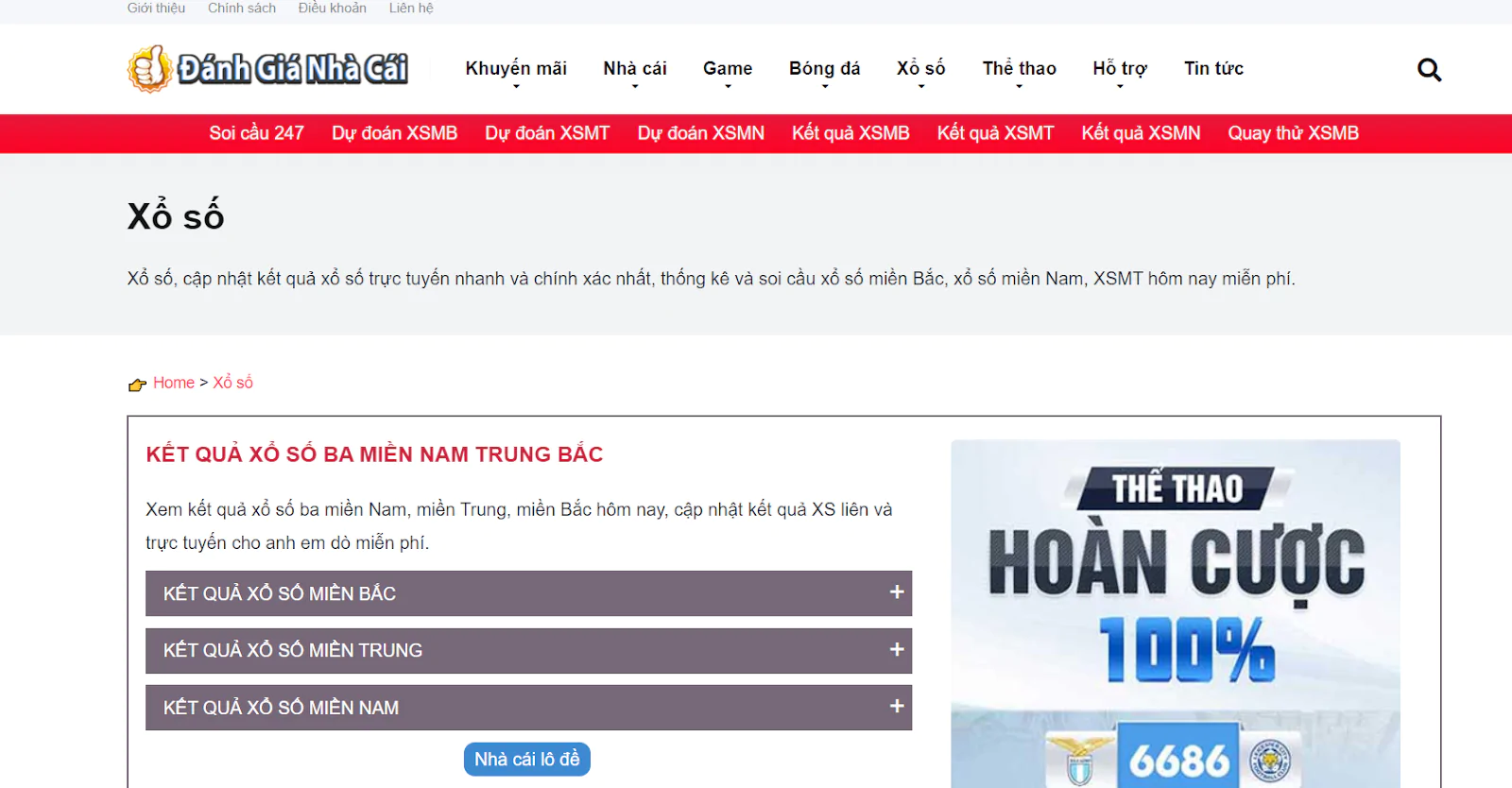This screenshot has width=1512, height=788.
Task: Click the Home breadcrumb link
Action: (x=174, y=383)
